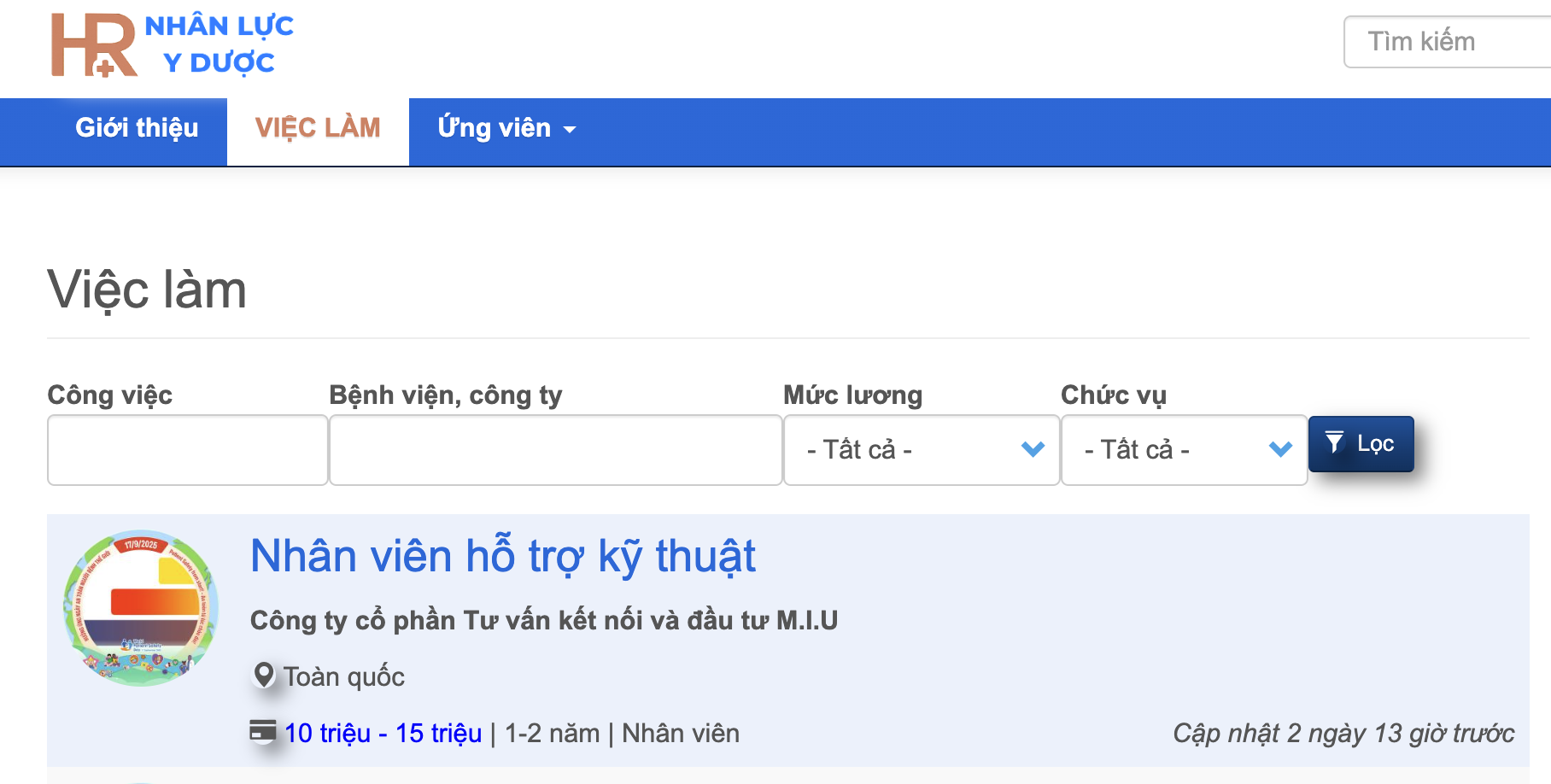Click the HR Nhân Lực Y Dược logo

click(x=173, y=45)
